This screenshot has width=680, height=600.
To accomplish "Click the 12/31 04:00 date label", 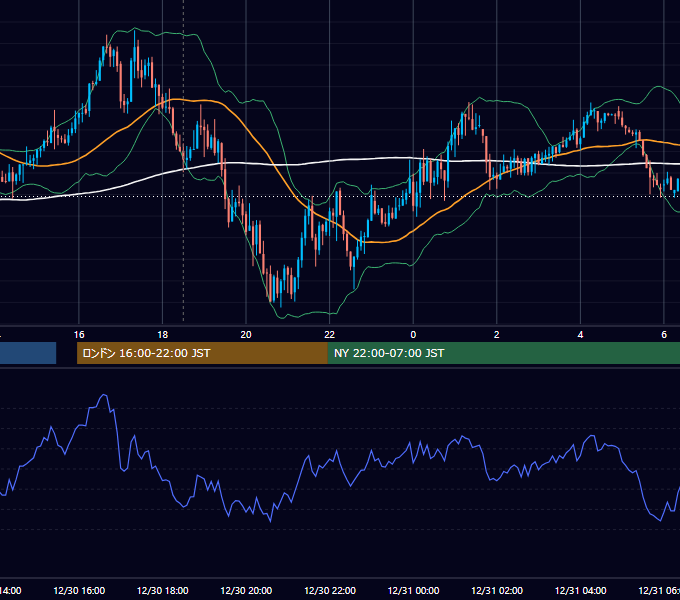I will (580, 590).
